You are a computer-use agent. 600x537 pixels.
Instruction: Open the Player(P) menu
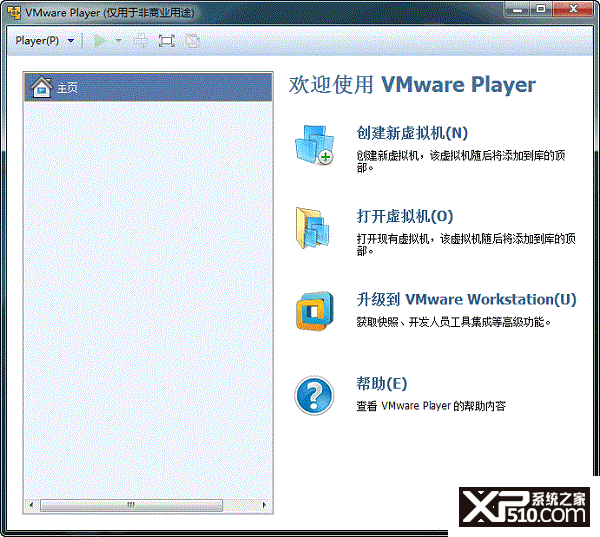pos(37,41)
